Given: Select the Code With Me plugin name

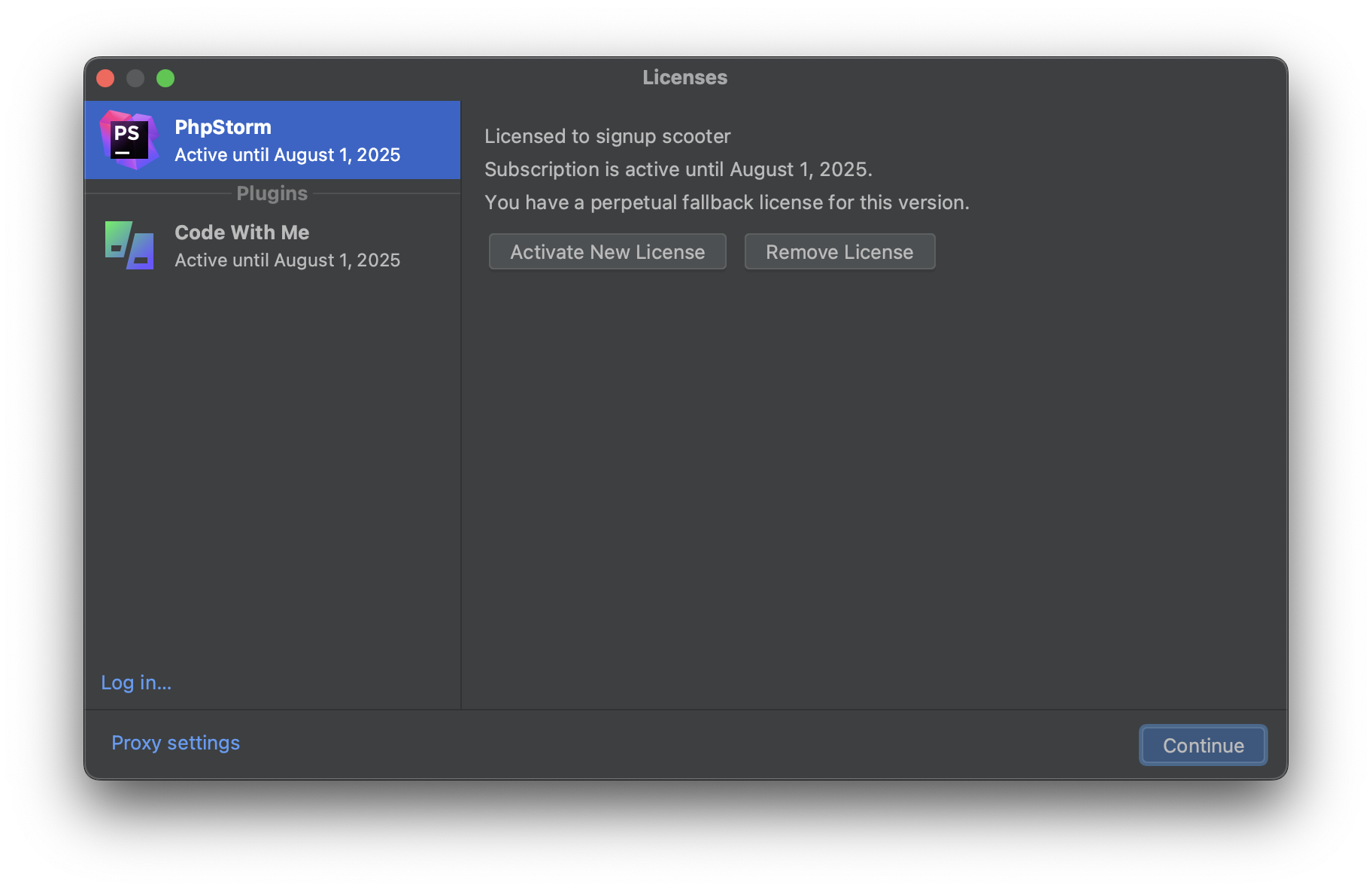Looking at the screenshot, I should 241,233.
